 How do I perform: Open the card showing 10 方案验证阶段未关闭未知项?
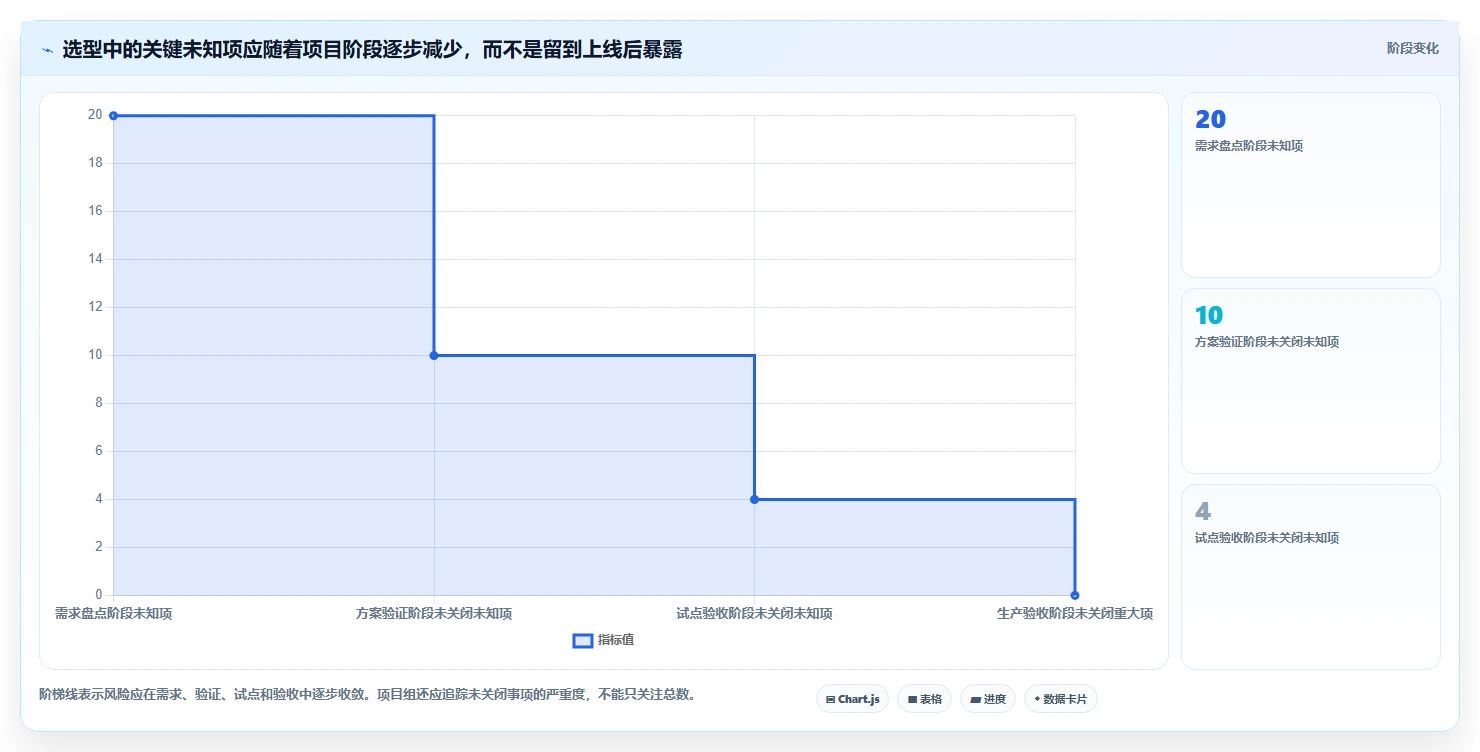(1311, 381)
